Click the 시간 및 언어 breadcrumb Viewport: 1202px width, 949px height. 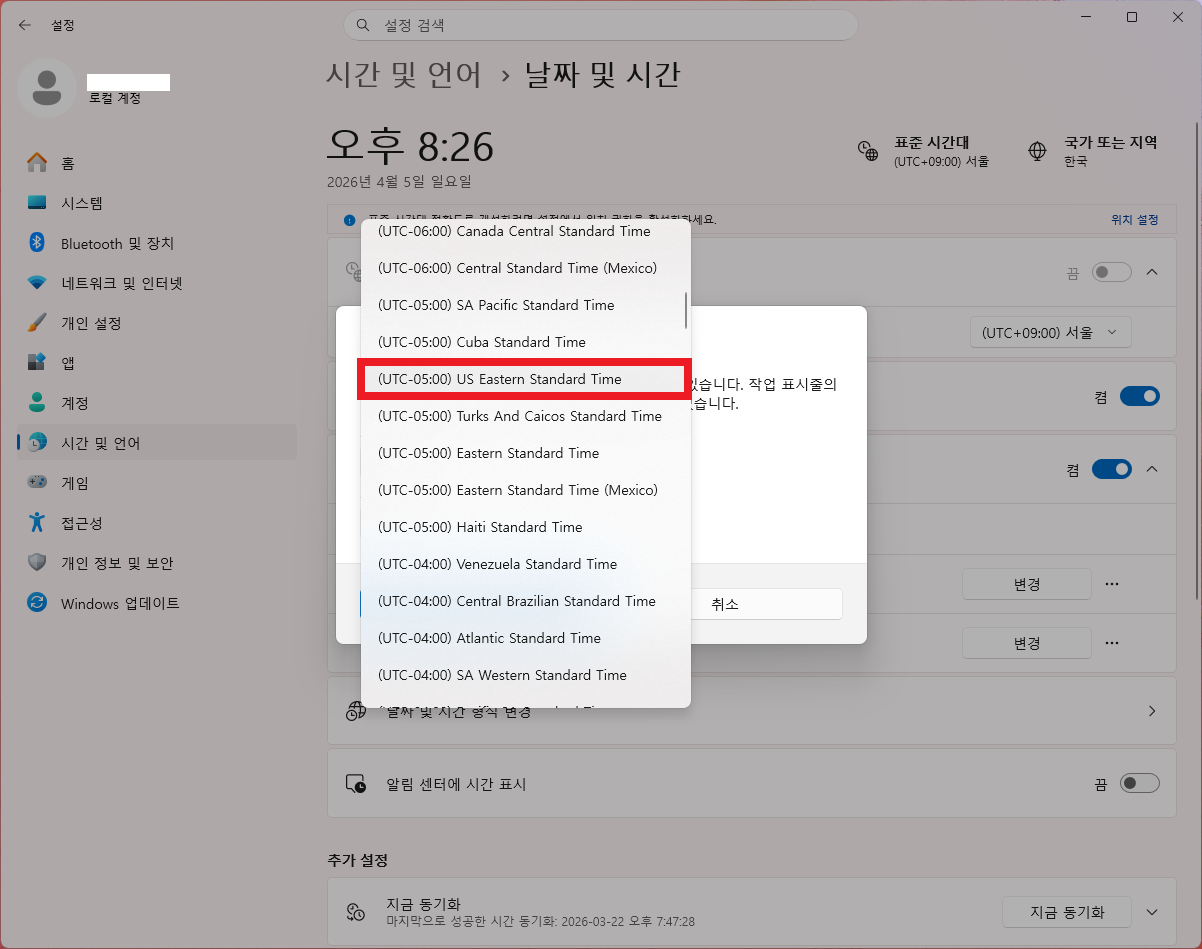pyautogui.click(x=404, y=75)
